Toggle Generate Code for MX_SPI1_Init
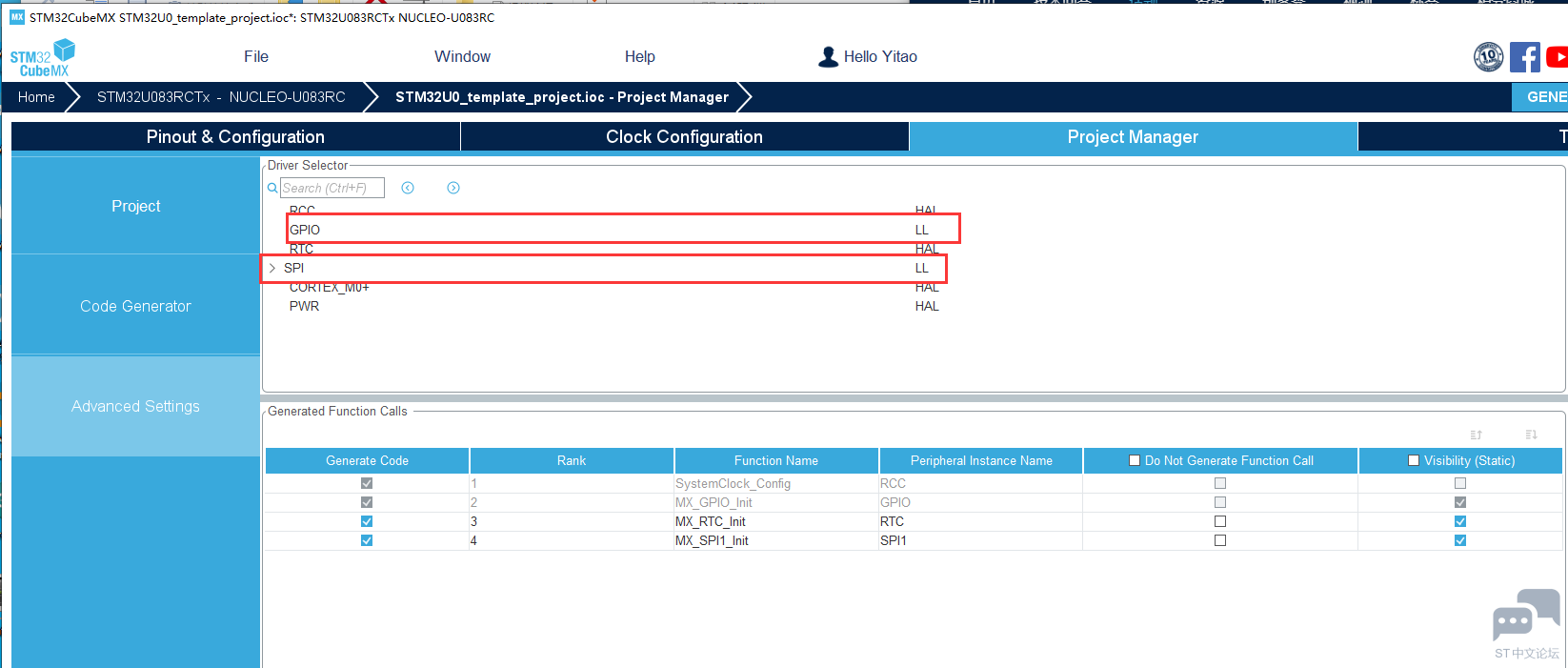 point(367,540)
